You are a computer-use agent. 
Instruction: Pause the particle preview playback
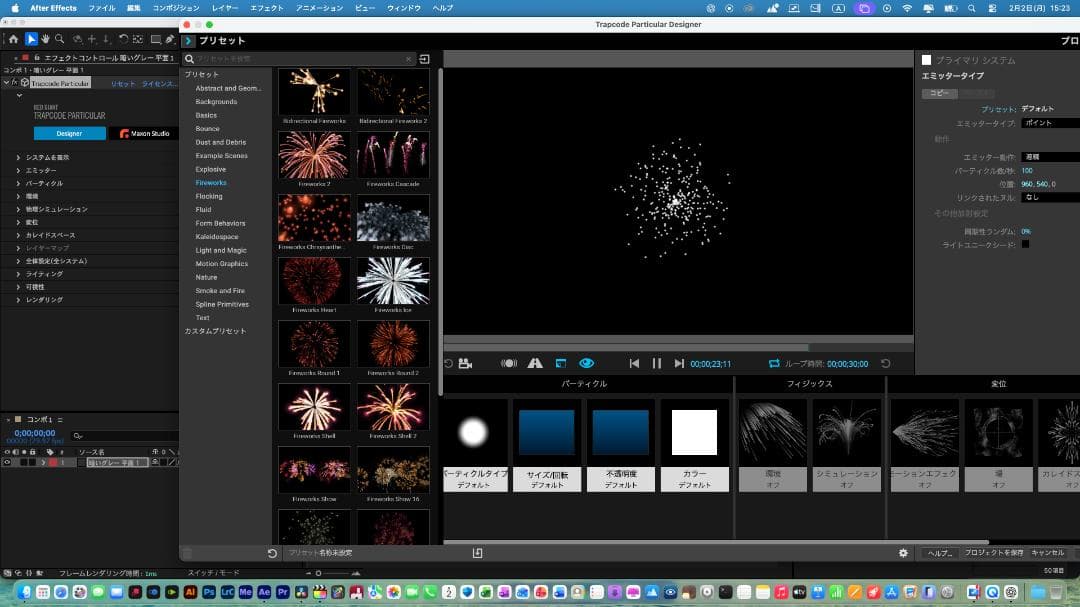tap(657, 364)
